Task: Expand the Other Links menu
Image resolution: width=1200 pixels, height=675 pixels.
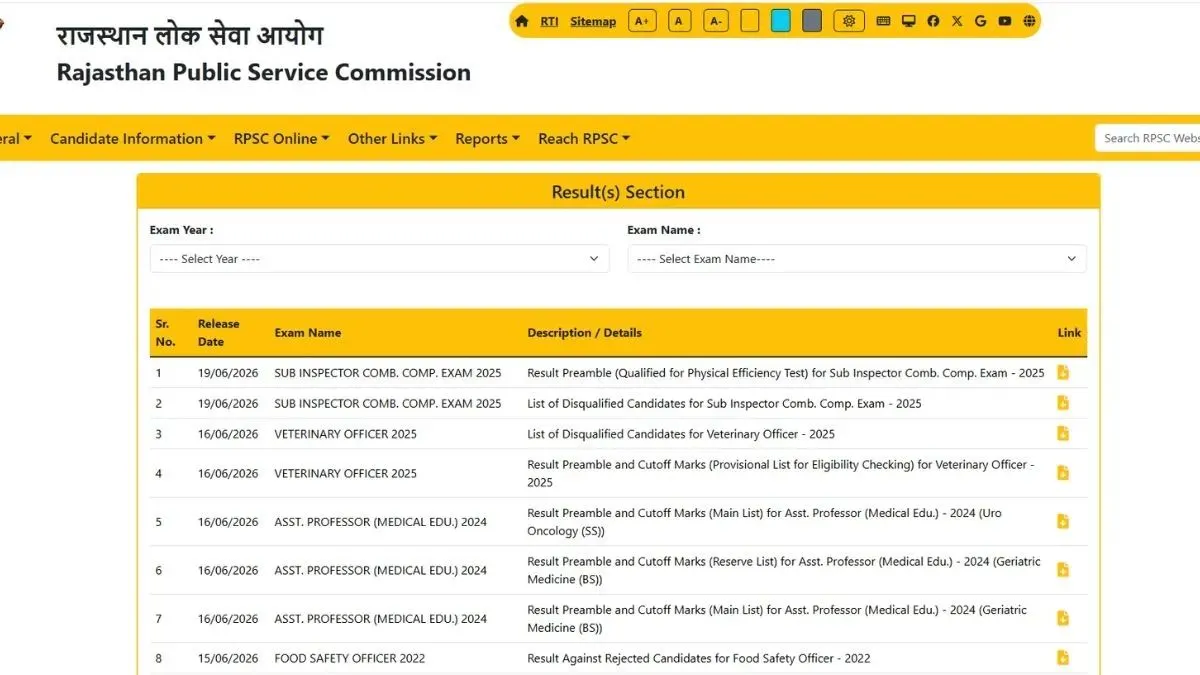Action: click(x=393, y=139)
